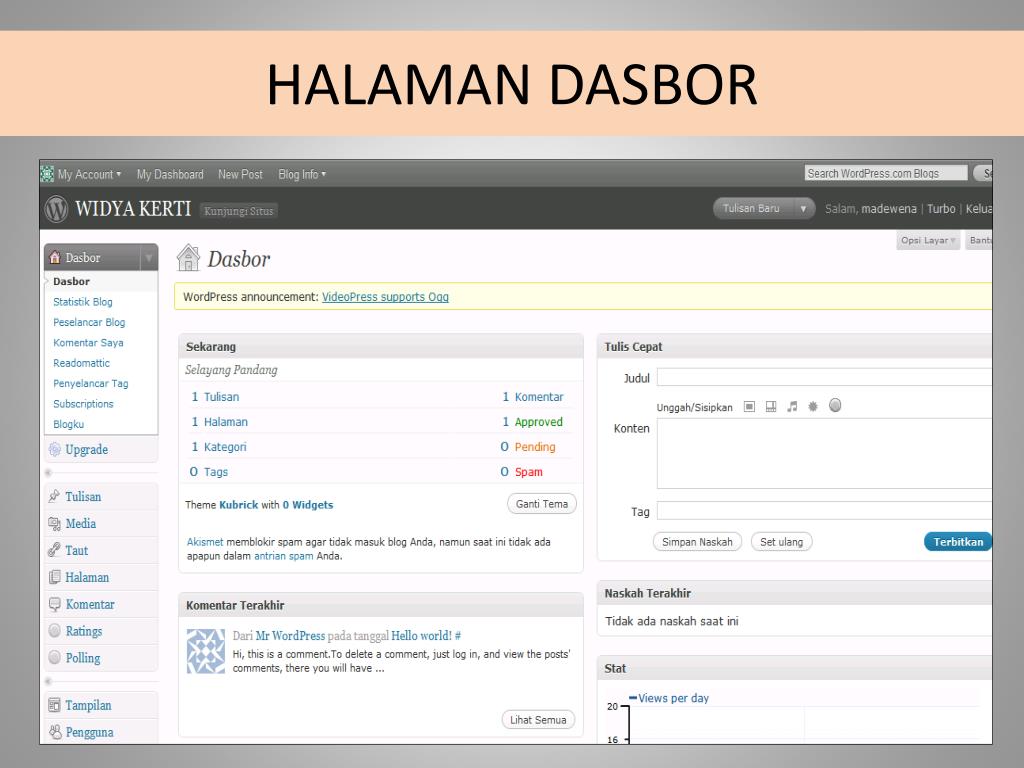Click the Tulisan pin icon in sidebar
Screen dimensions: 1024x768
click(x=55, y=496)
